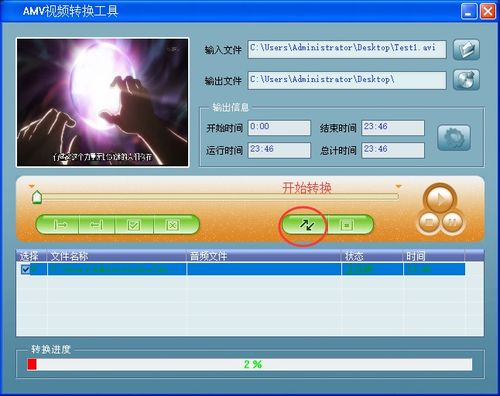Open the input file browse folder icon
The image size is (500, 396).
[x=466, y=50]
